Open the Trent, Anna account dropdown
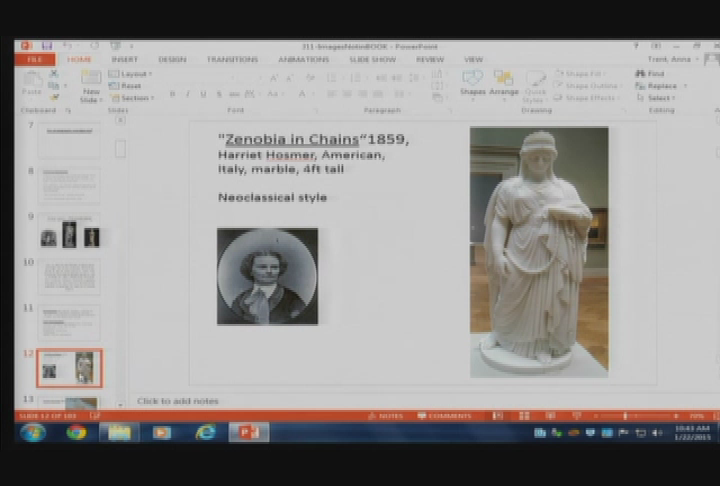The width and height of the screenshot is (720, 486). click(x=673, y=59)
